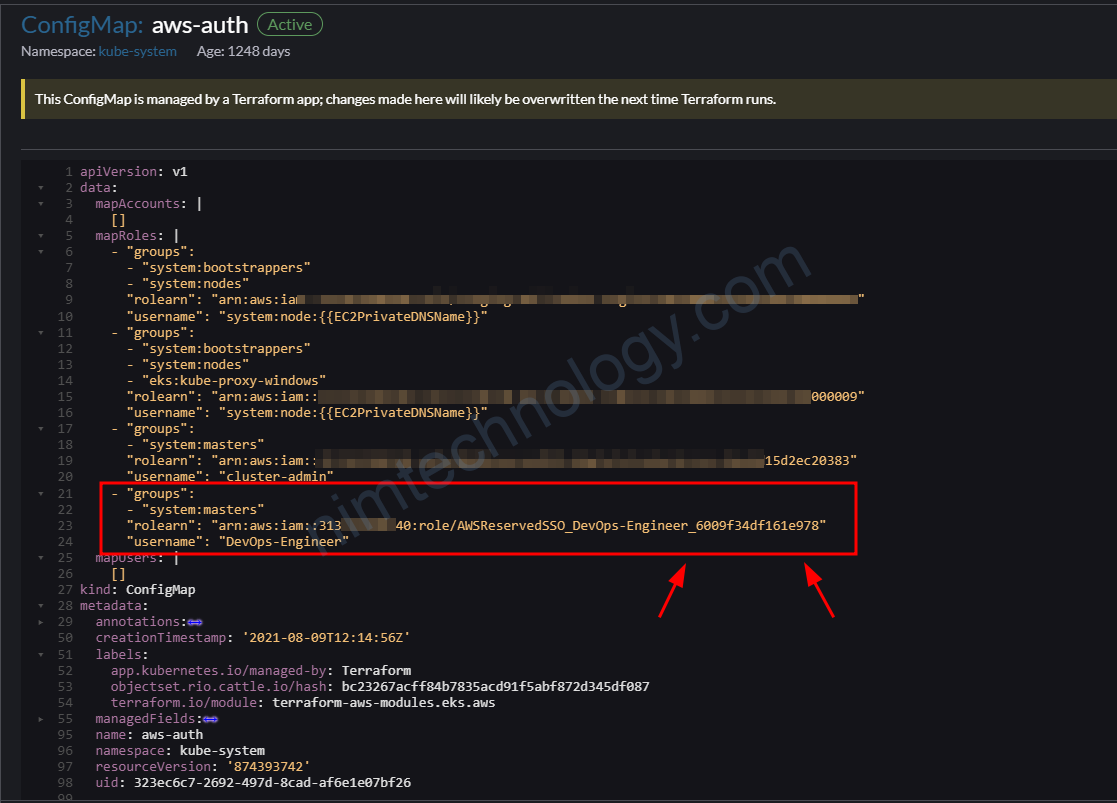Collapse the mapUsers block fold arrow
The height and width of the screenshot is (803, 1117).
(40, 558)
